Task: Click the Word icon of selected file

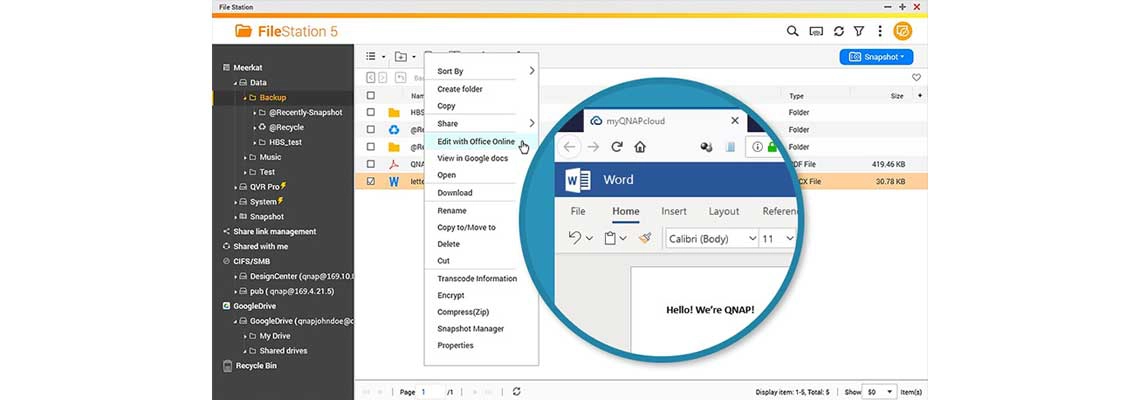Action: click(x=393, y=182)
